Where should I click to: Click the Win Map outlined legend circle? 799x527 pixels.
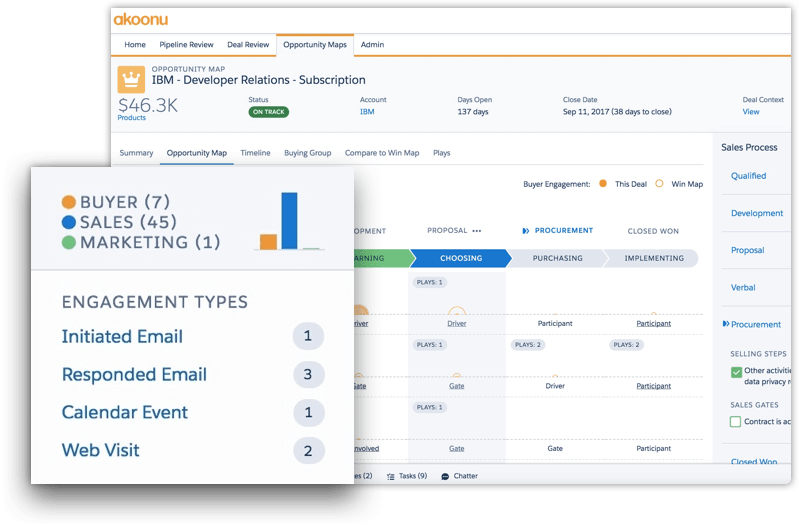click(659, 183)
